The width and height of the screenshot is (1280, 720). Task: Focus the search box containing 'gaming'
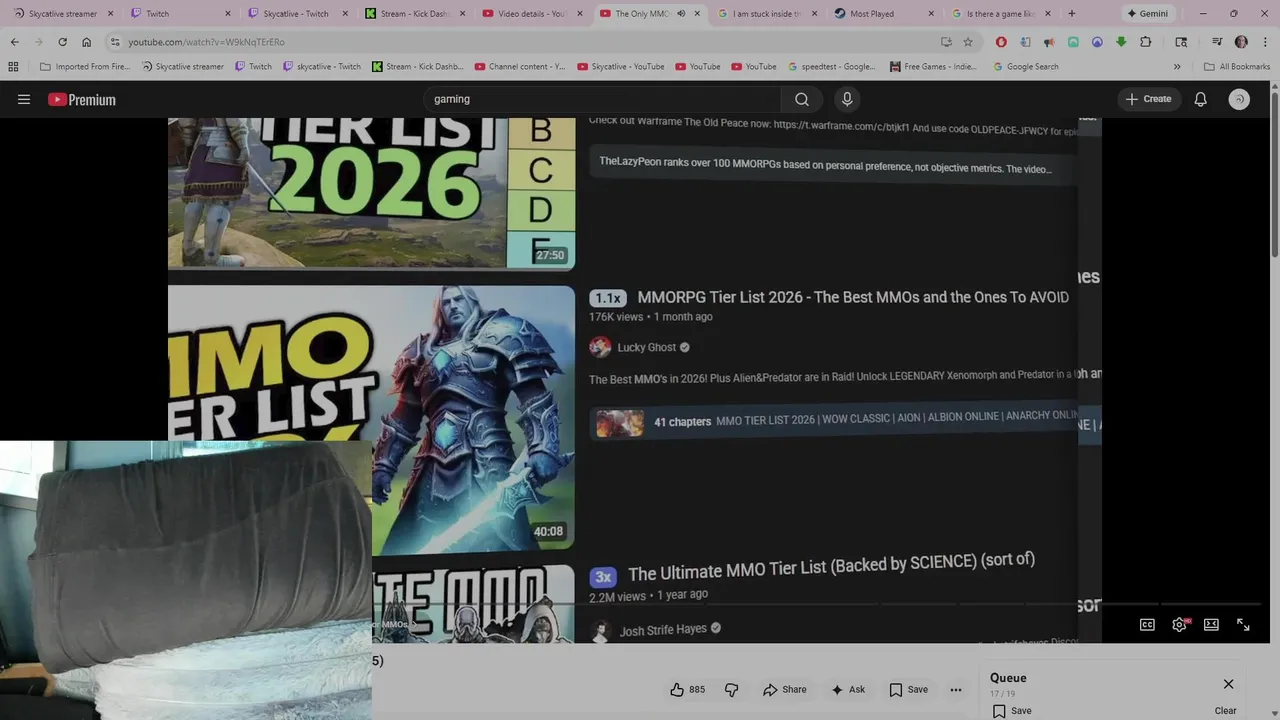(x=602, y=99)
